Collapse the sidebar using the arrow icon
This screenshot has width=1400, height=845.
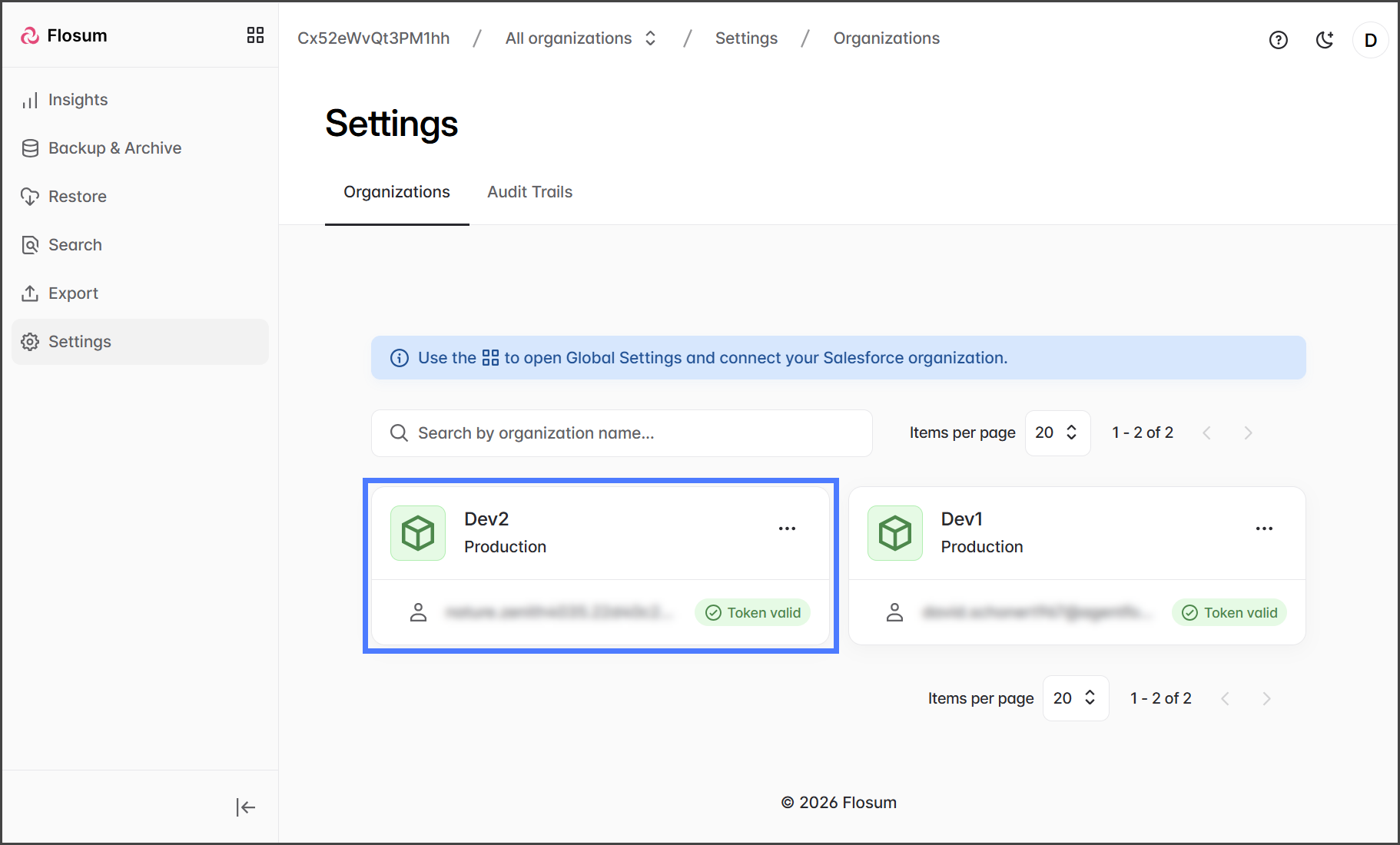pos(245,807)
